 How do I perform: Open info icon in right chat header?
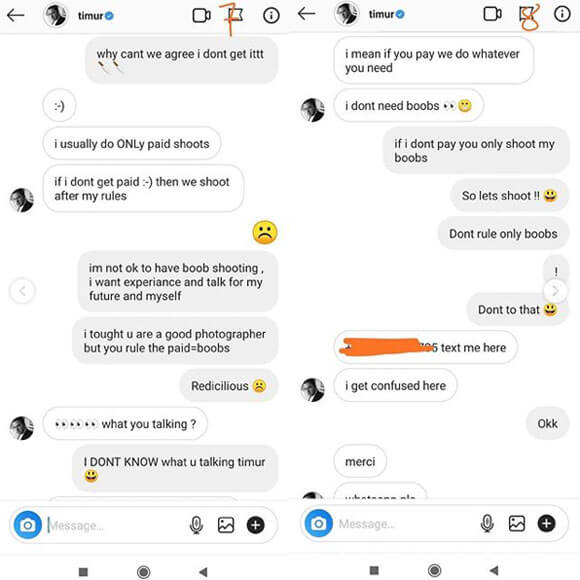coord(562,14)
